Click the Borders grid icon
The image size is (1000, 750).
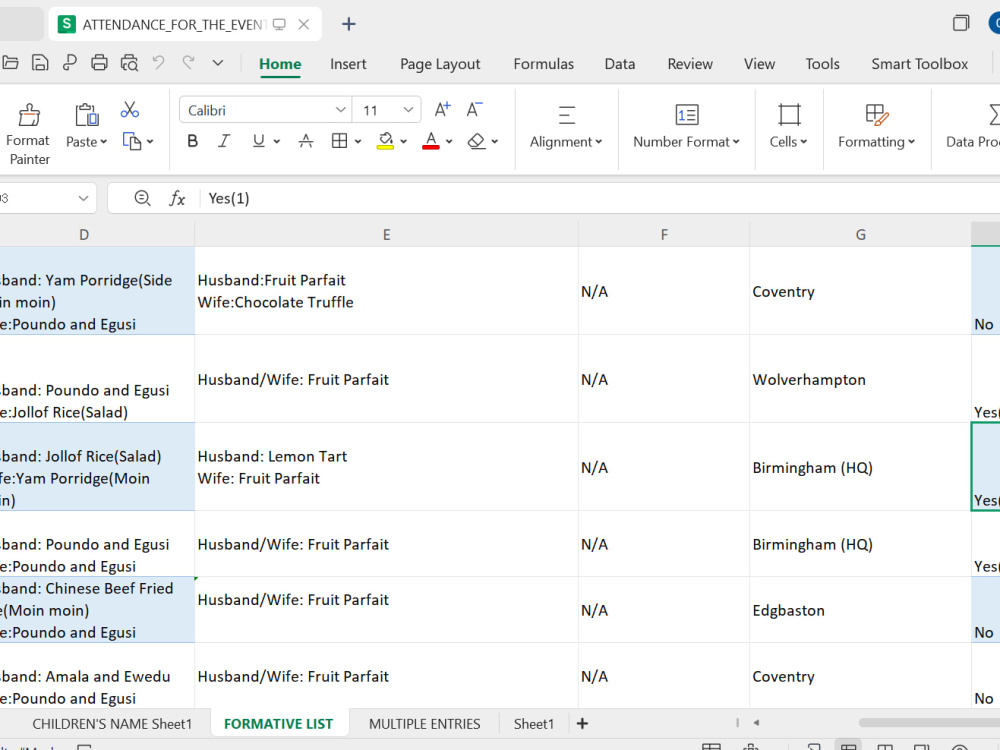(339, 141)
